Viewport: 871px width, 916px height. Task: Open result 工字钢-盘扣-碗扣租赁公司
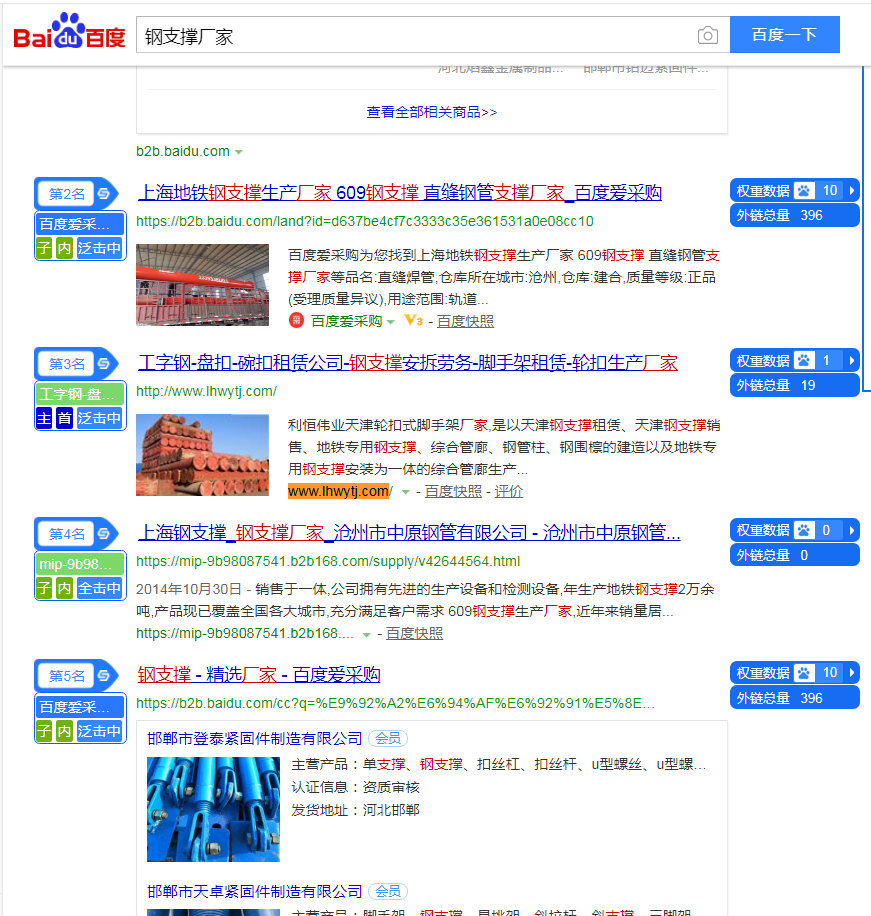coord(408,362)
